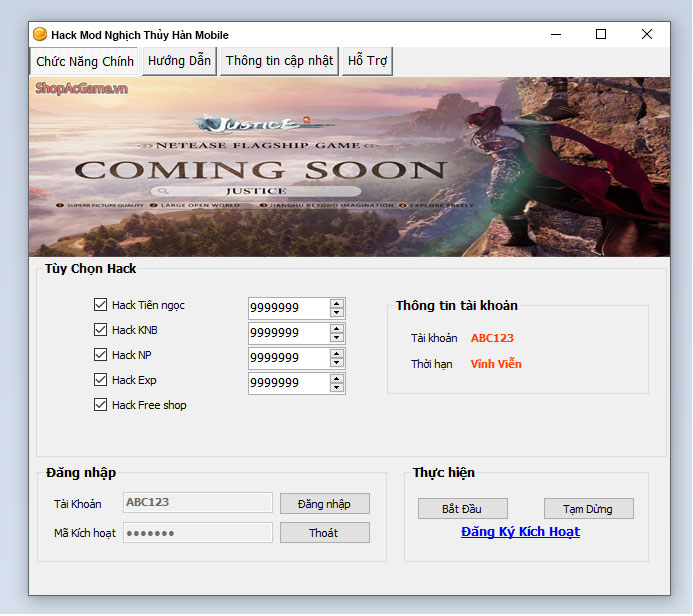This screenshot has height=616, width=693.
Task: Open the Đăng Ký Kích Hoạt link
Action: [x=520, y=532]
